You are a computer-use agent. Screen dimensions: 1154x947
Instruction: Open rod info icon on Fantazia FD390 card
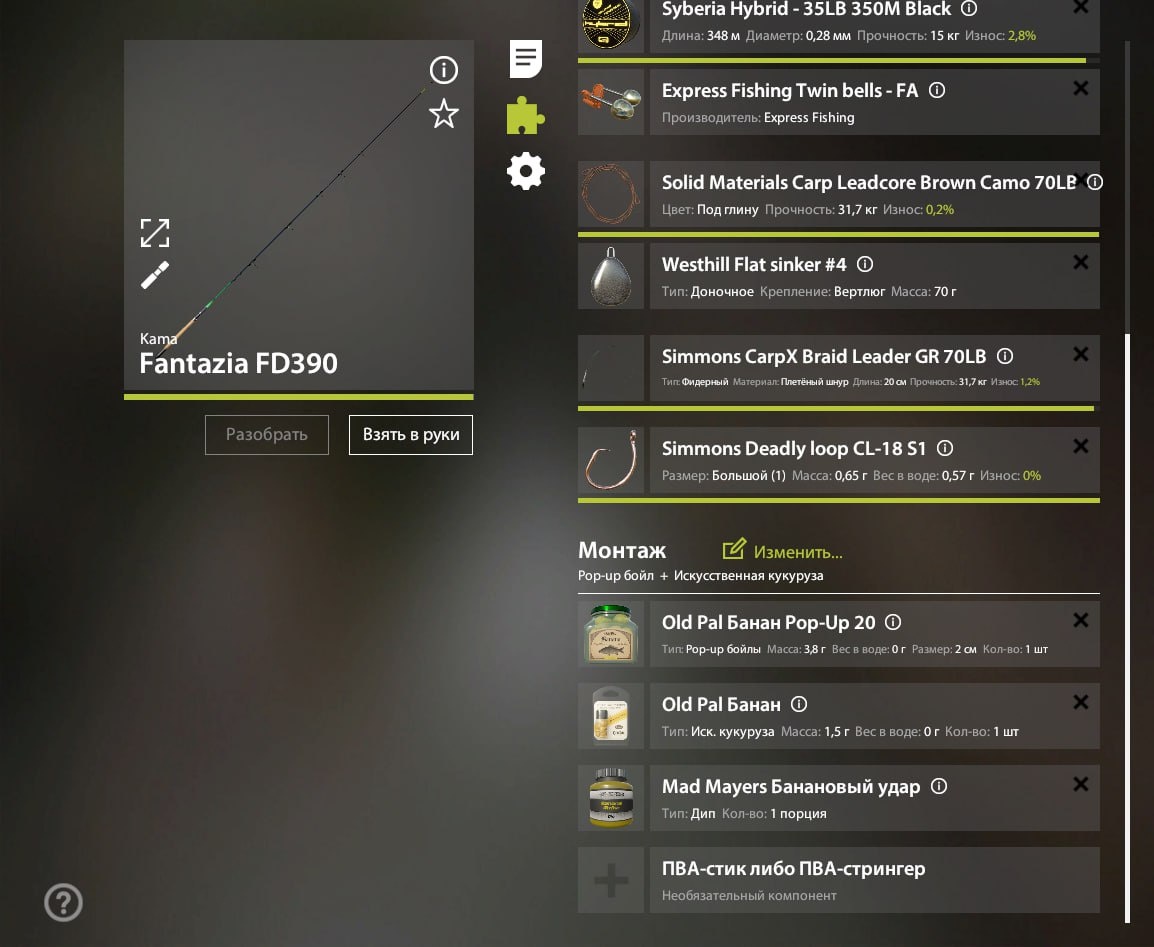tap(444, 70)
